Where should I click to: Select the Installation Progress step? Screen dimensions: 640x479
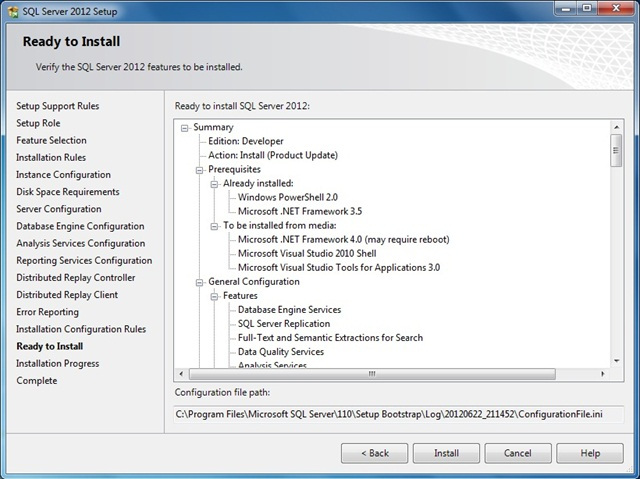(x=58, y=364)
